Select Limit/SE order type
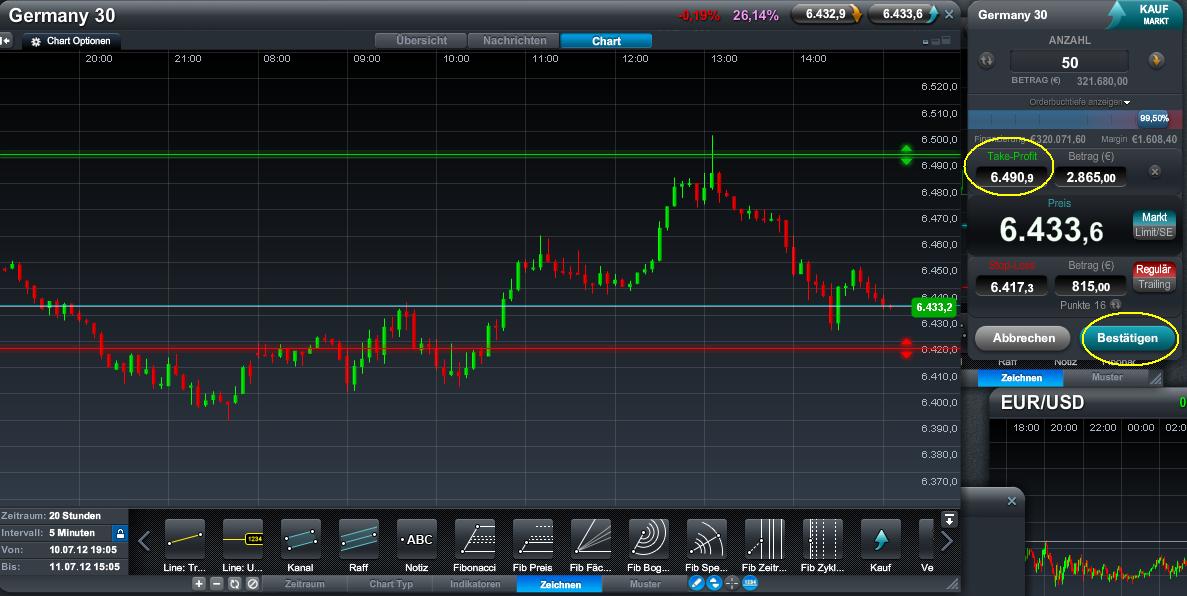The image size is (1187, 596). [x=1154, y=232]
